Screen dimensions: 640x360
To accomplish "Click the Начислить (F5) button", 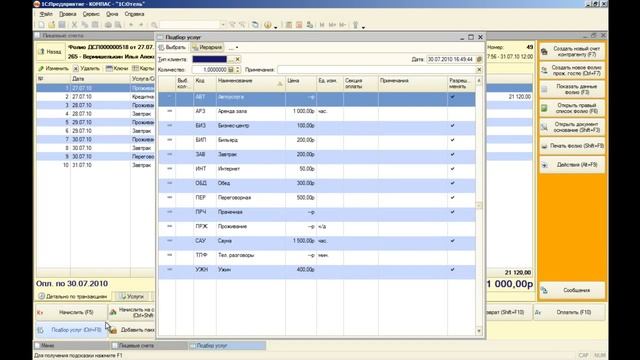I will 71,312.
